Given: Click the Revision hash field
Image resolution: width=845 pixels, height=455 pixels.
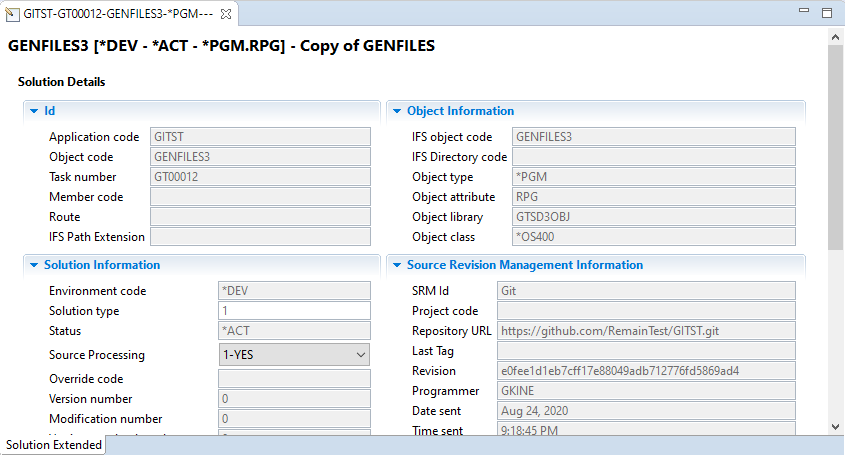Looking at the screenshot, I should click(645, 371).
